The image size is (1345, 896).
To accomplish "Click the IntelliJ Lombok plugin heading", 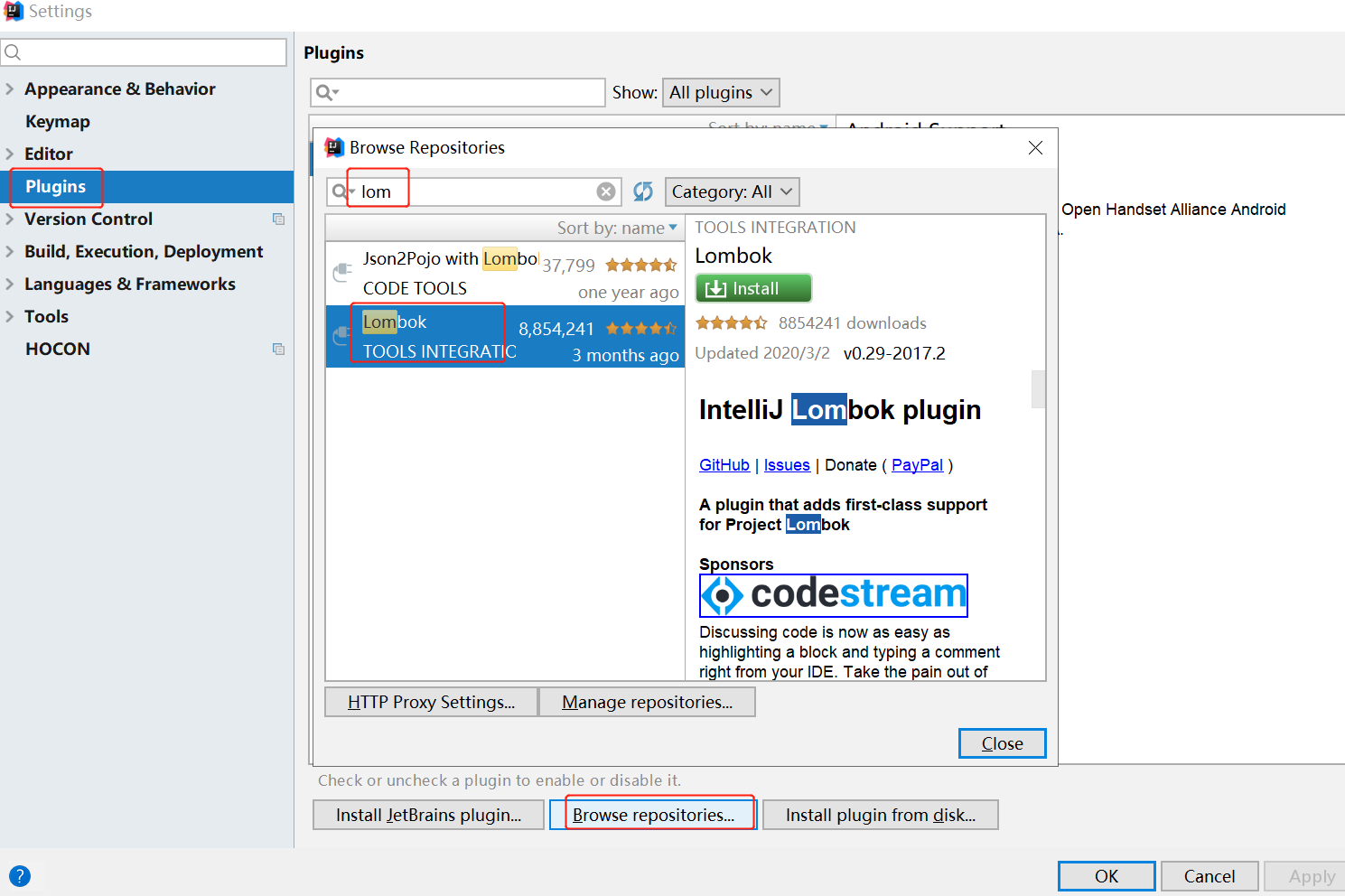I will (840, 410).
